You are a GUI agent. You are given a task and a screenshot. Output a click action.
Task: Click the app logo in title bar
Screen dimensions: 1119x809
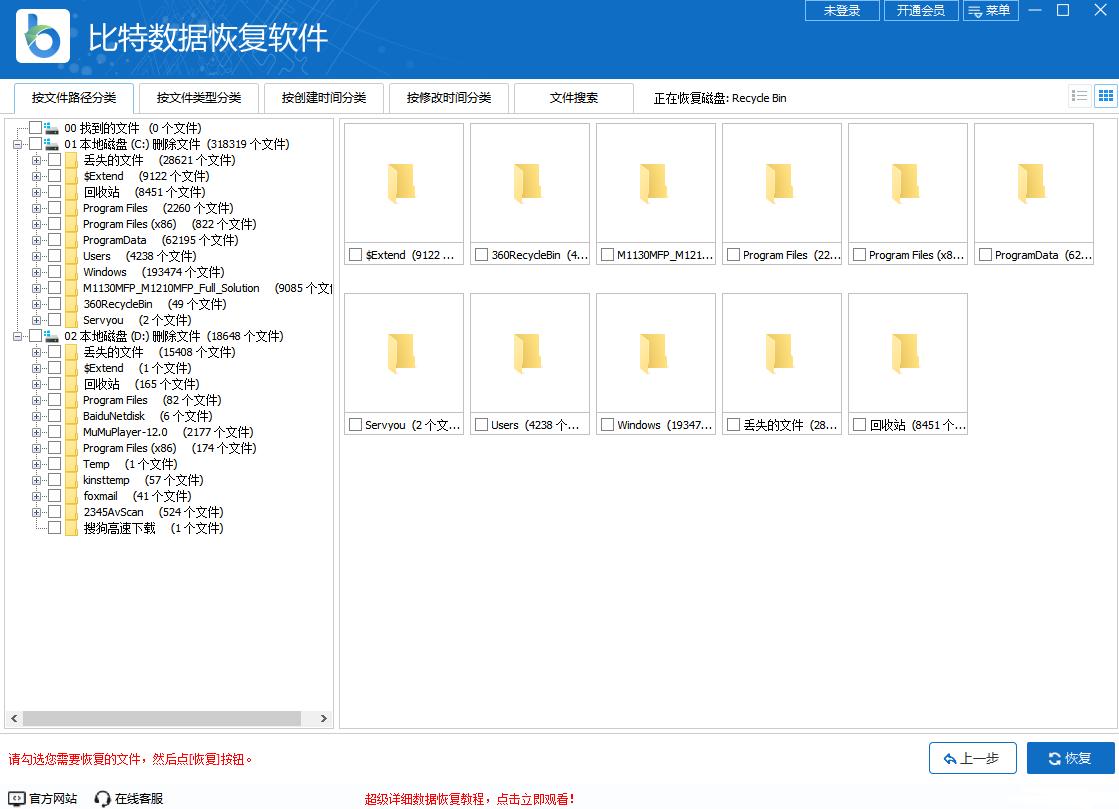coord(41,36)
